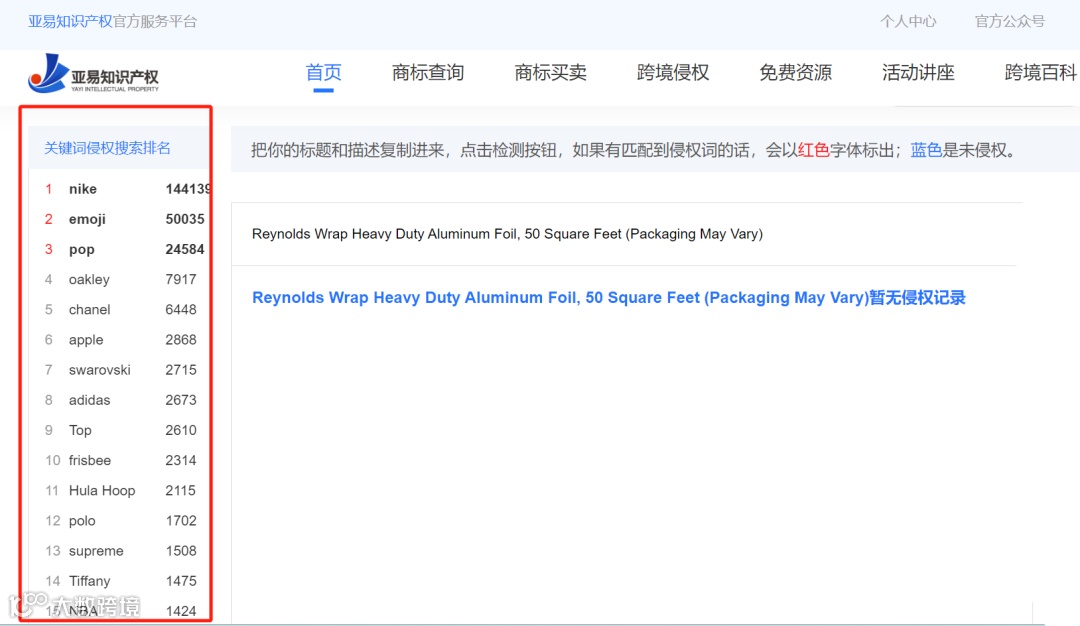Image resolution: width=1080 pixels, height=626 pixels.
Task: Open 个人中心 link
Action: point(908,21)
